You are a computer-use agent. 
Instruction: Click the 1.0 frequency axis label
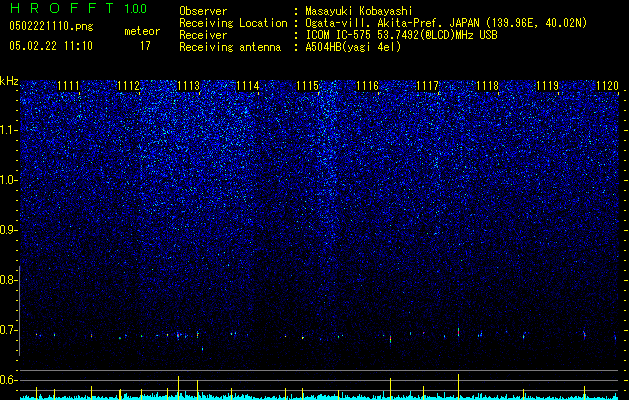[8, 180]
